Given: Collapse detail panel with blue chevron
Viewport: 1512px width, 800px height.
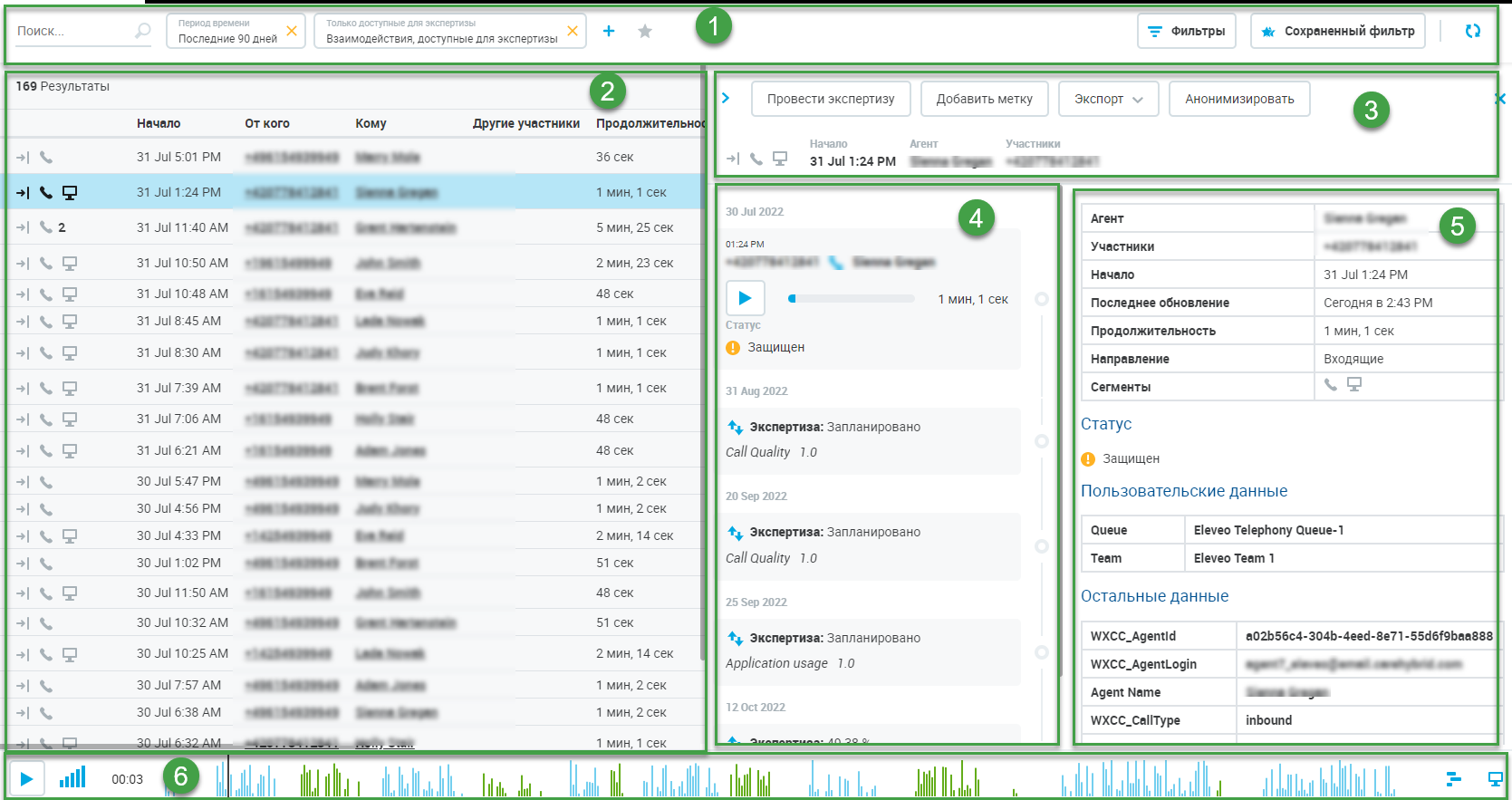Looking at the screenshot, I should tap(726, 98).
